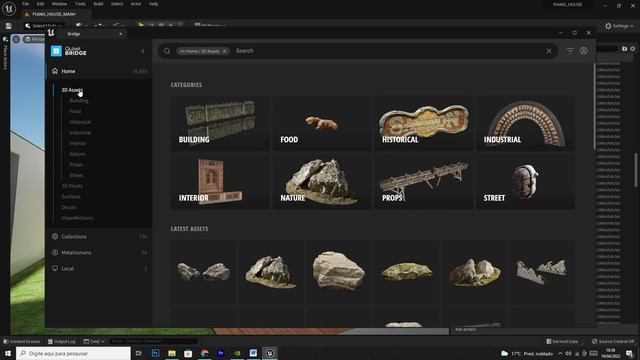Viewport: 640px width, 360px height.
Task: Select 3D Plants in the sidebar
Action: tap(72, 186)
